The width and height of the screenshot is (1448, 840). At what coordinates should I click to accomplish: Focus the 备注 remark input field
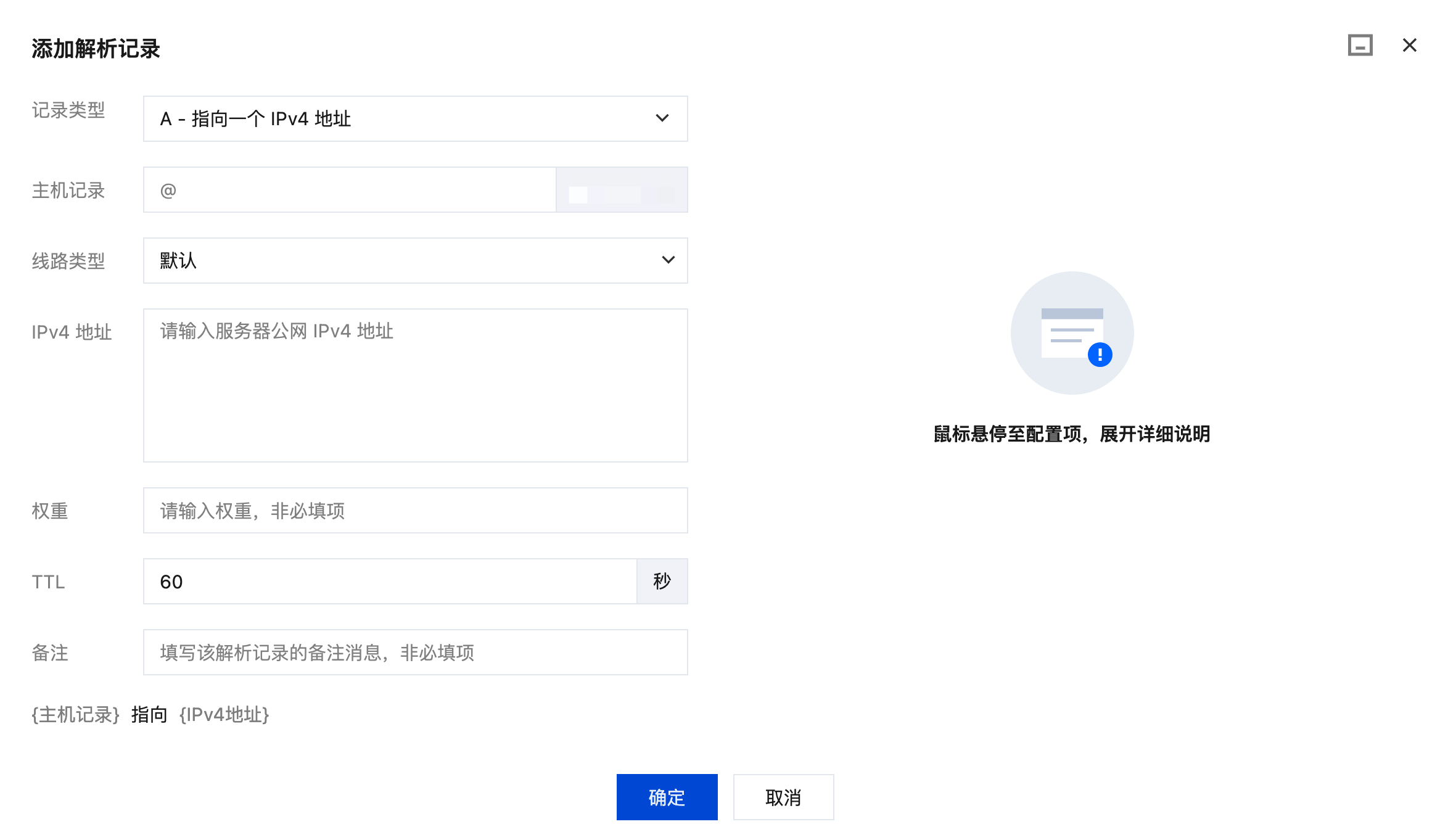click(414, 652)
